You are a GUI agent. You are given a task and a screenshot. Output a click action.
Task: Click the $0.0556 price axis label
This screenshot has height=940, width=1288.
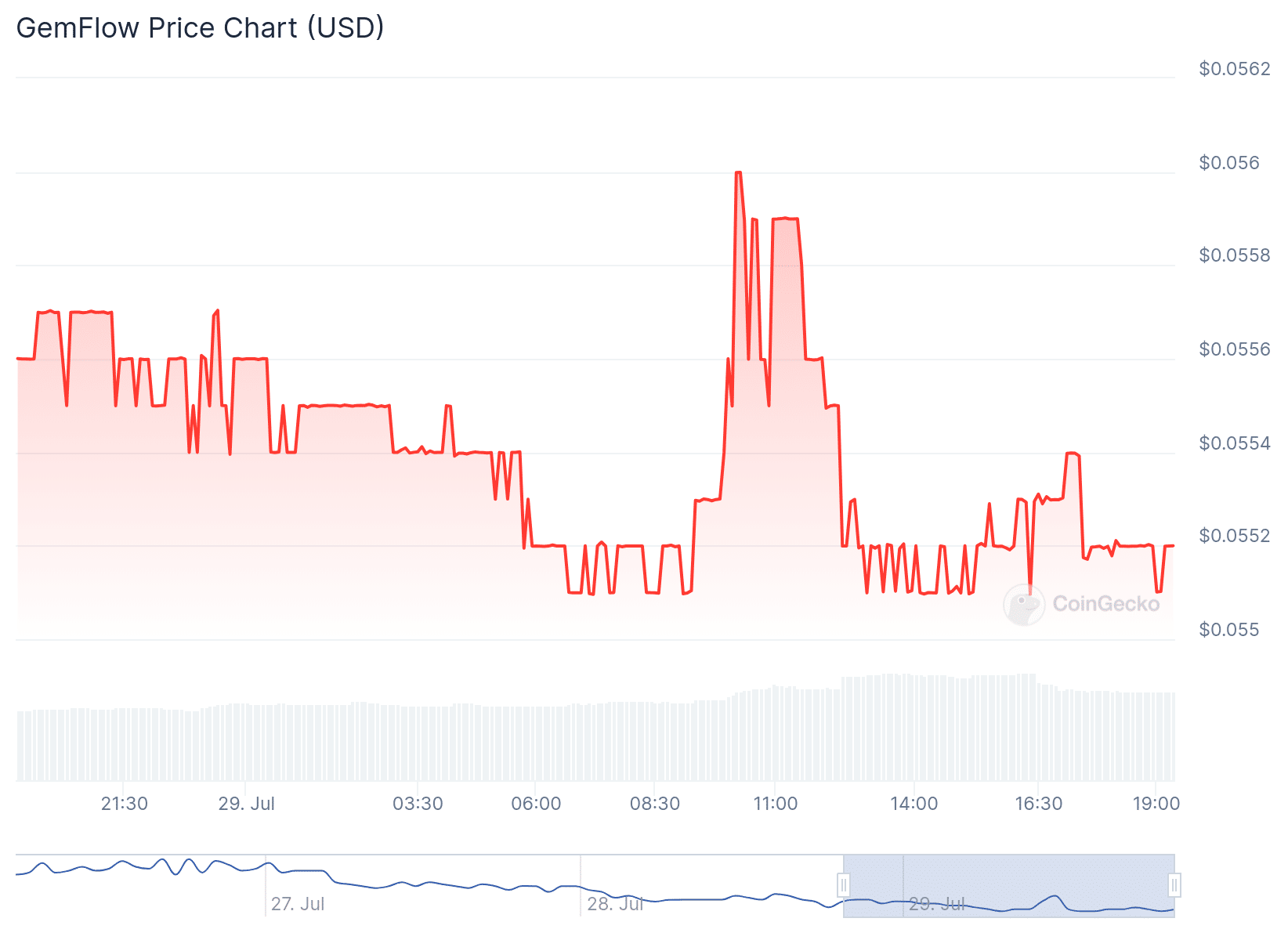[1235, 349]
